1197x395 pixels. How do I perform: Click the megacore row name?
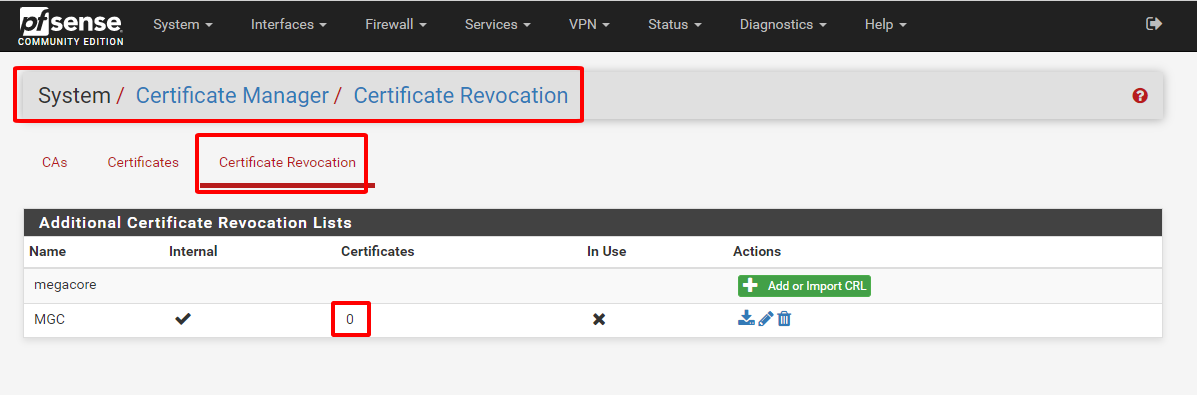tap(65, 285)
